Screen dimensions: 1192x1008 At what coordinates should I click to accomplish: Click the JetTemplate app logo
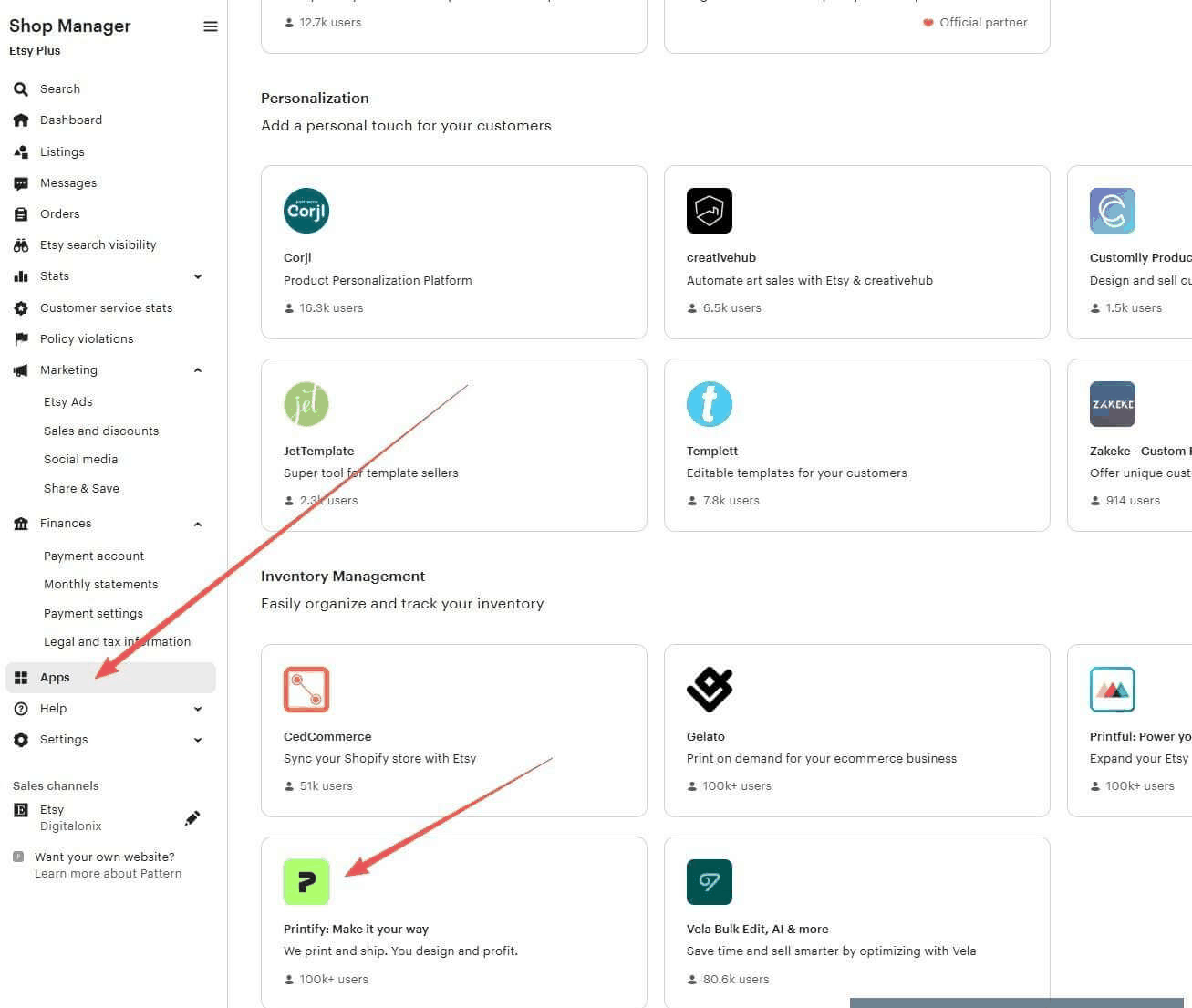pos(306,404)
